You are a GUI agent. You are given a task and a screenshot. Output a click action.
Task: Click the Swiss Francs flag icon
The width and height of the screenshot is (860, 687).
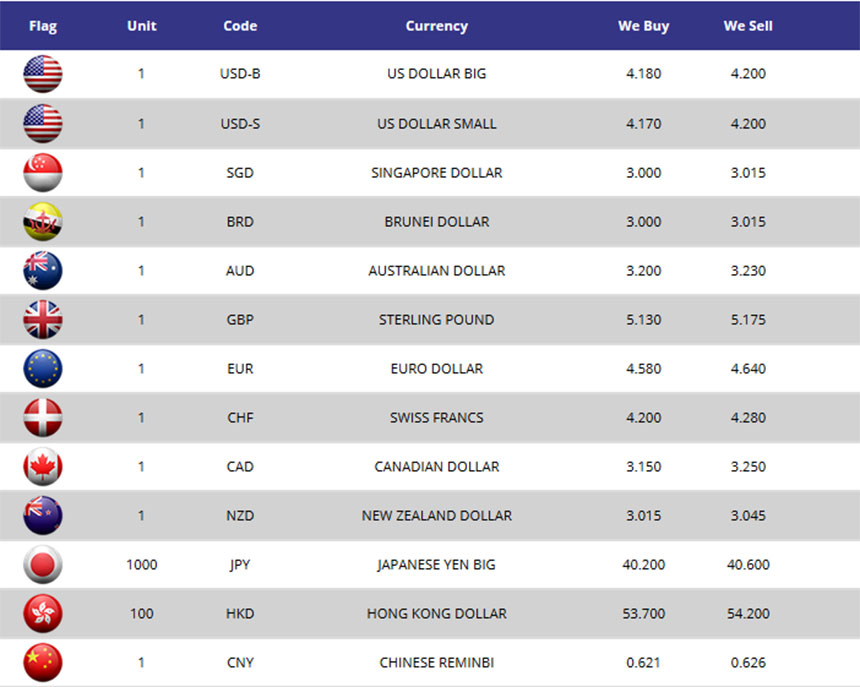coord(43,418)
